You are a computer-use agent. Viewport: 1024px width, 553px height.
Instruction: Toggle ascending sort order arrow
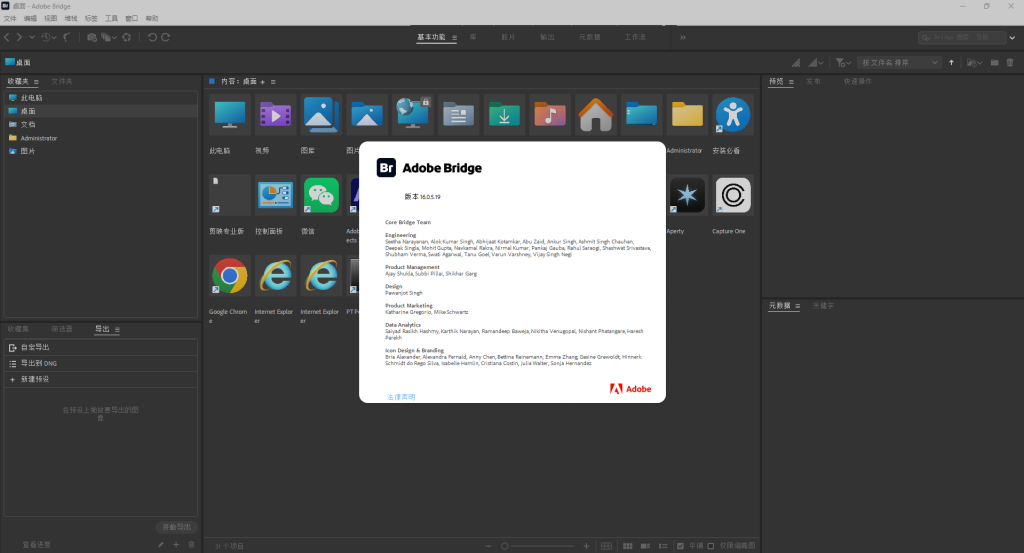point(952,63)
